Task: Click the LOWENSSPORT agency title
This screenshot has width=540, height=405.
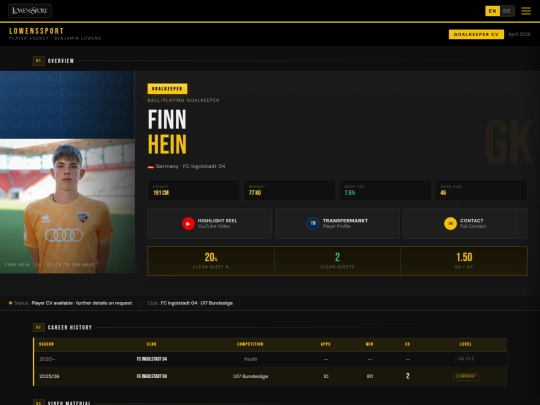Action: tap(36, 31)
